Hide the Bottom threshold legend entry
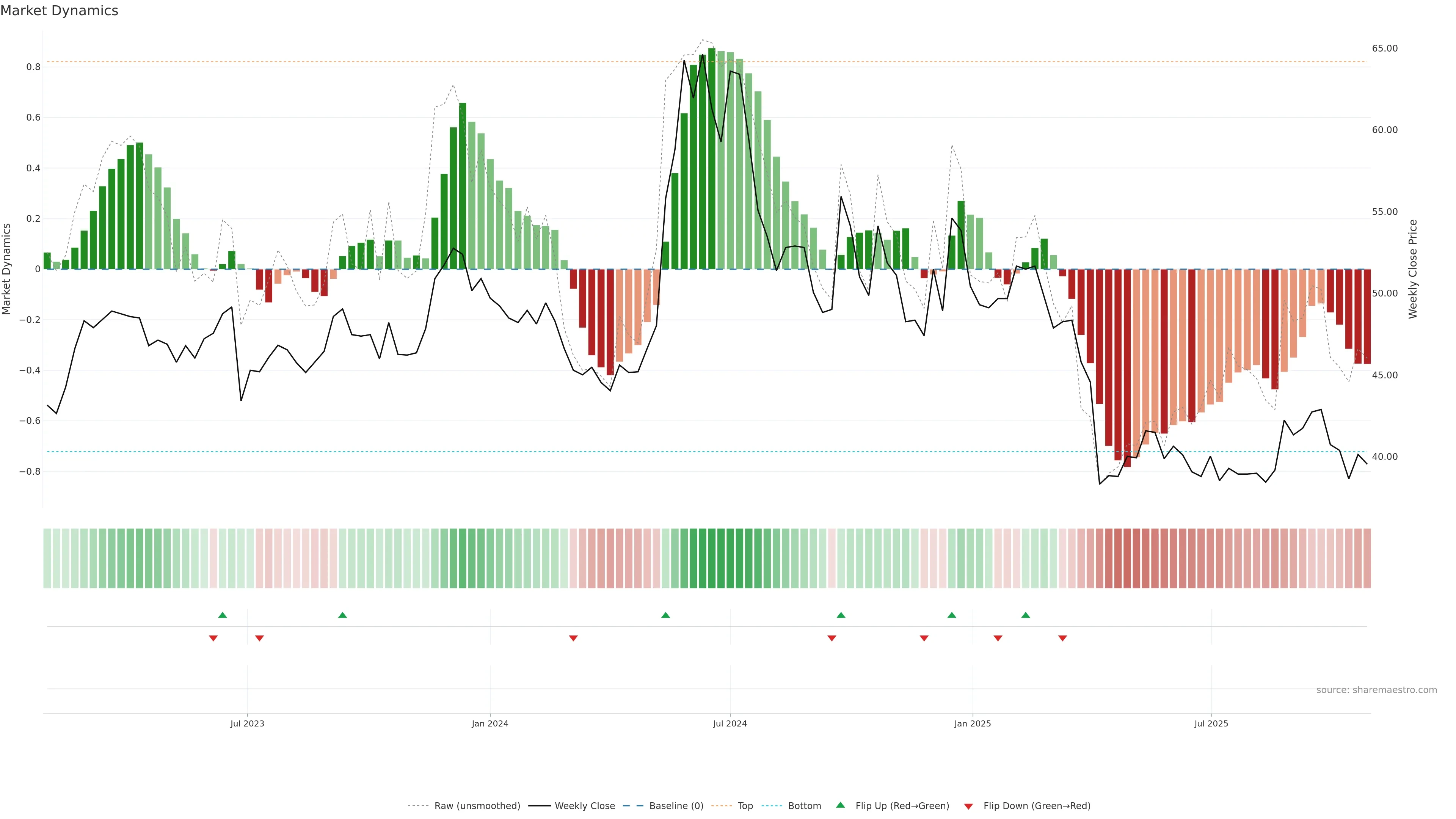The width and height of the screenshot is (1456, 819). click(804, 805)
